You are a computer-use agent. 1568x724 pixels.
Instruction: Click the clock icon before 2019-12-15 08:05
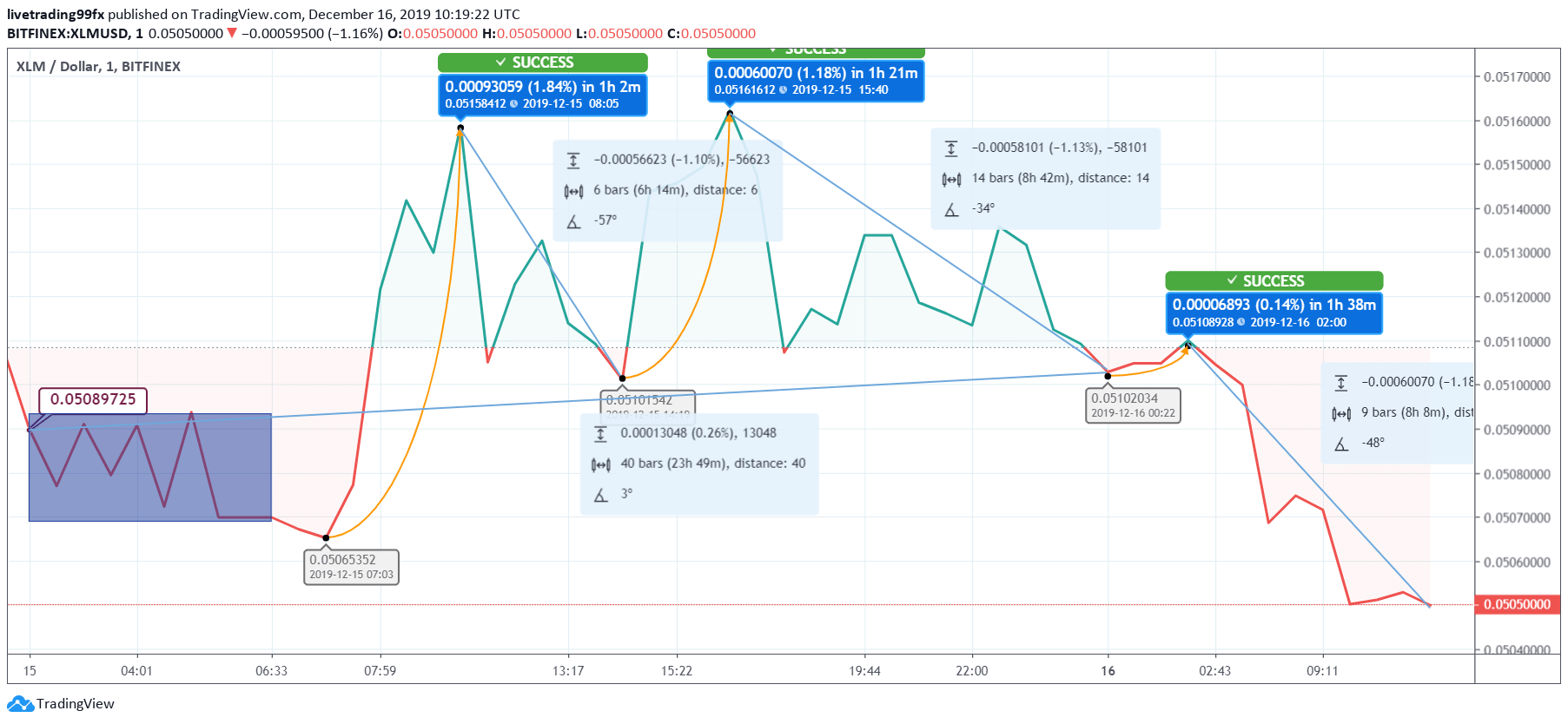click(x=514, y=104)
